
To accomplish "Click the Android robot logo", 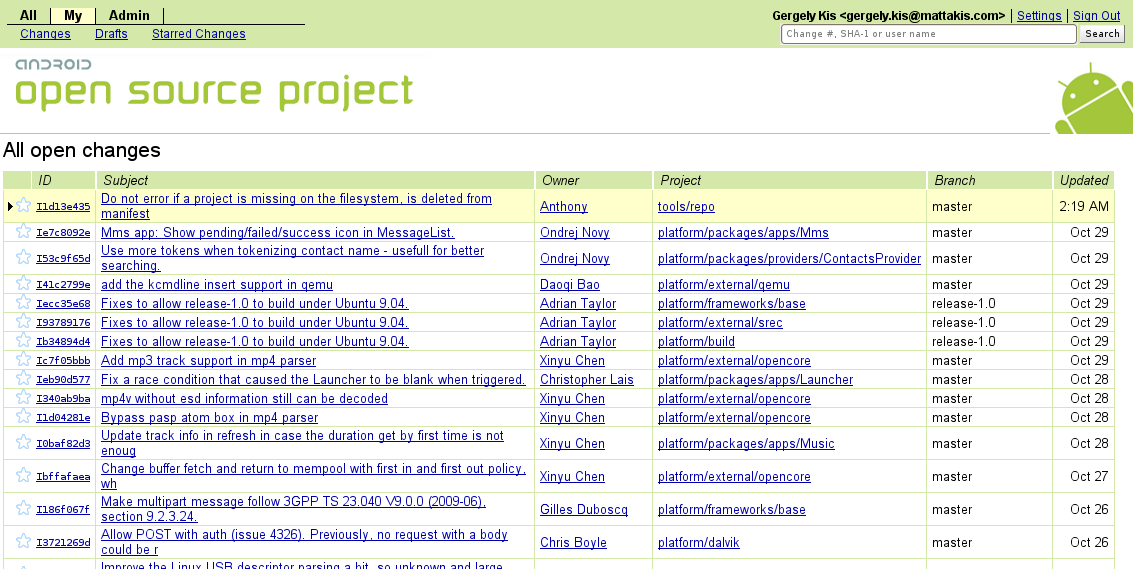I will 1094,98.
